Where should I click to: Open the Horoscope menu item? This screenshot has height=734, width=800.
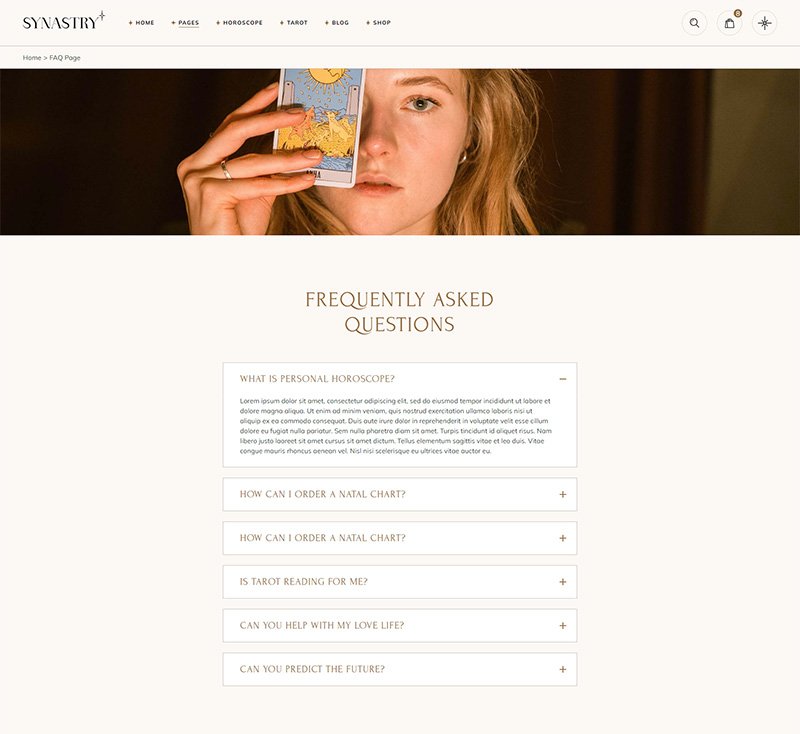(239, 23)
